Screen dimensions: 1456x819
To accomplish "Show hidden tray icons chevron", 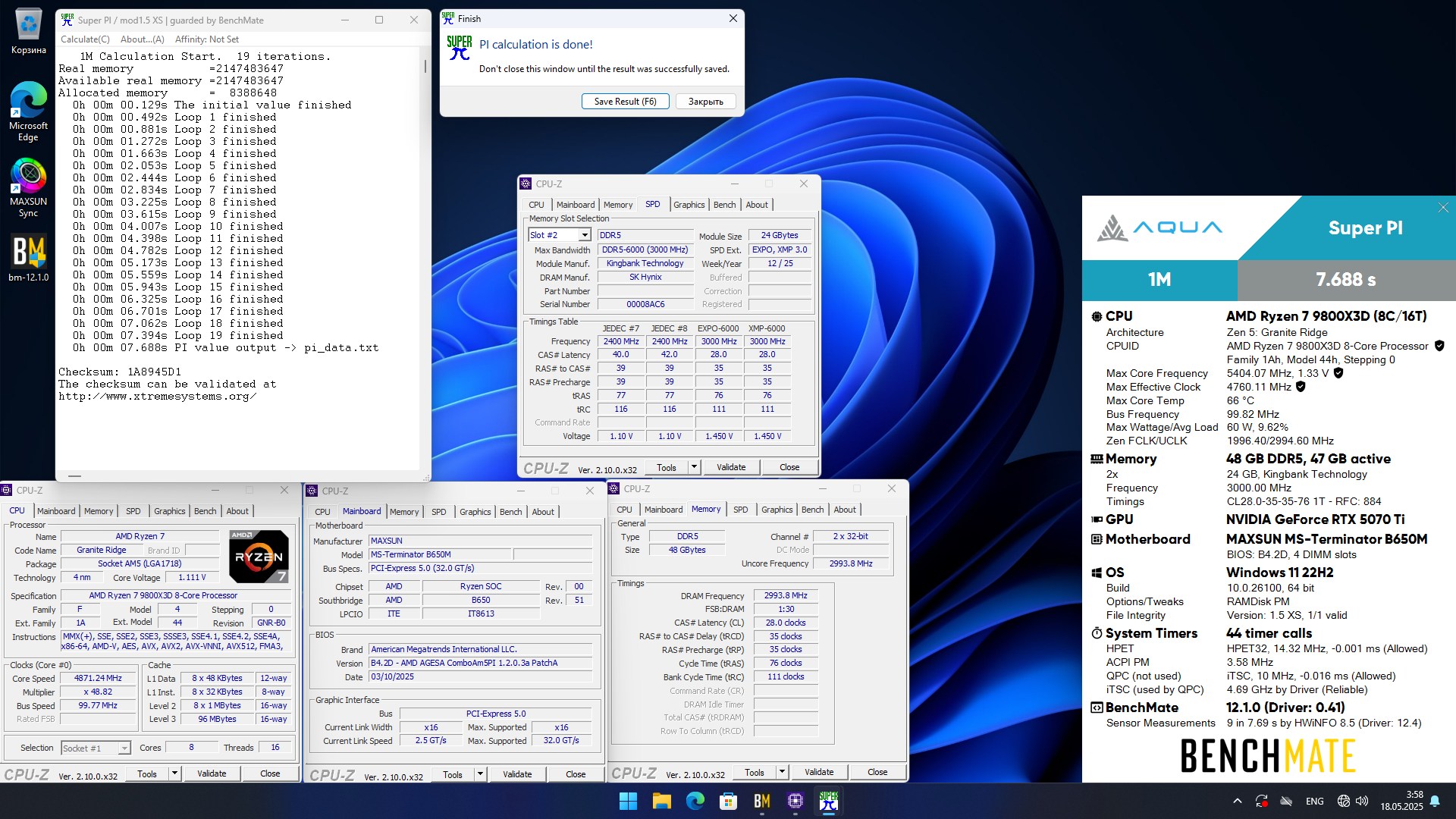I will 1238,801.
